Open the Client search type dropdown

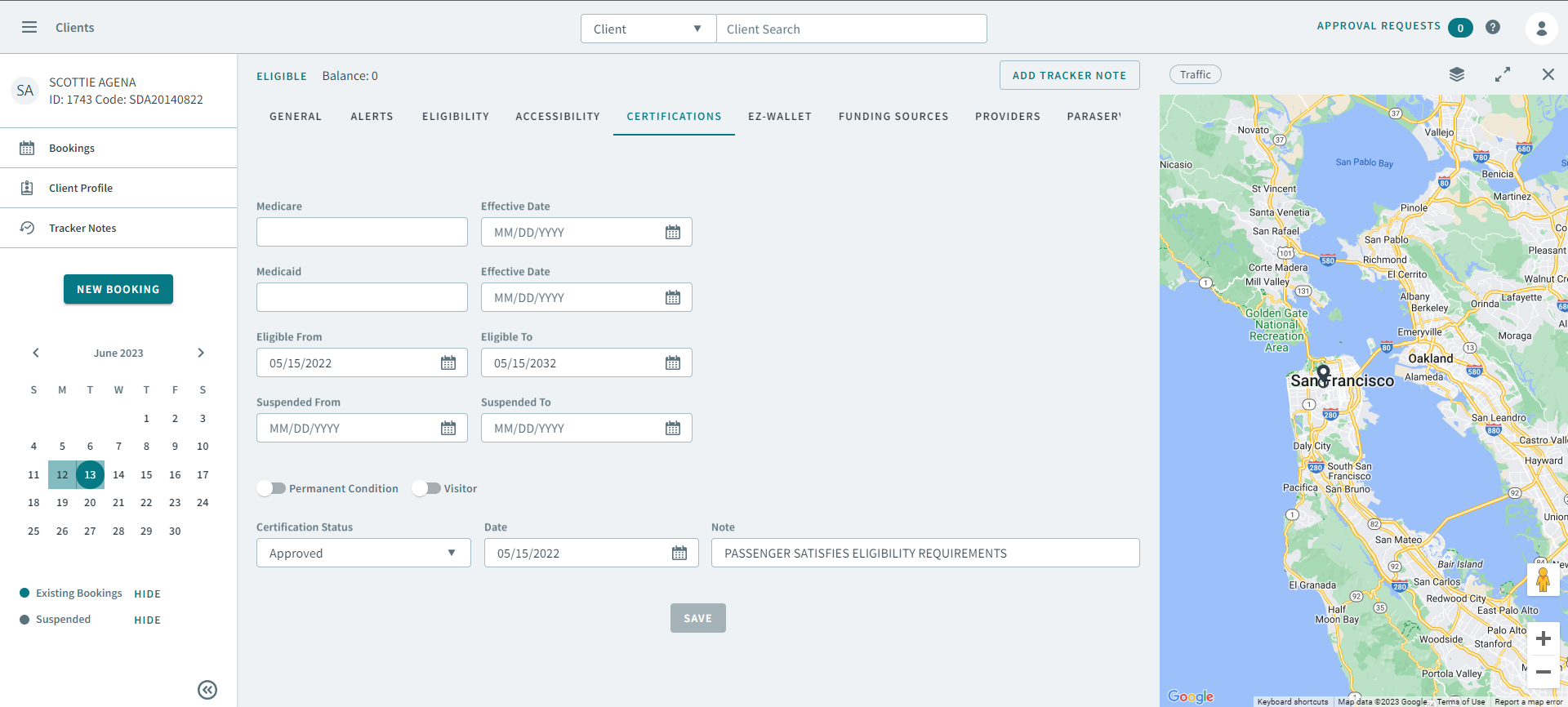[x=648, y=29]
